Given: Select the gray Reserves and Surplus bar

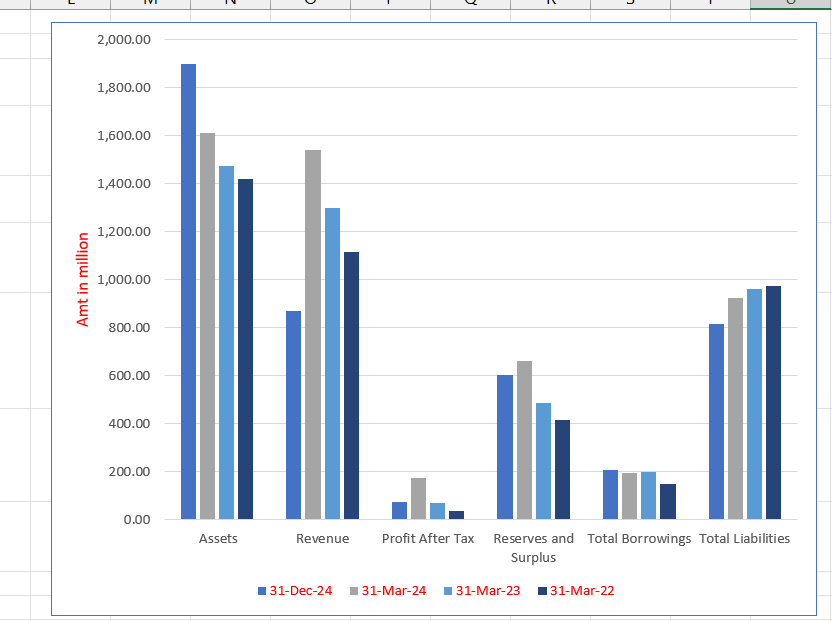Looking at the screenshot, I should click(524, 440).
